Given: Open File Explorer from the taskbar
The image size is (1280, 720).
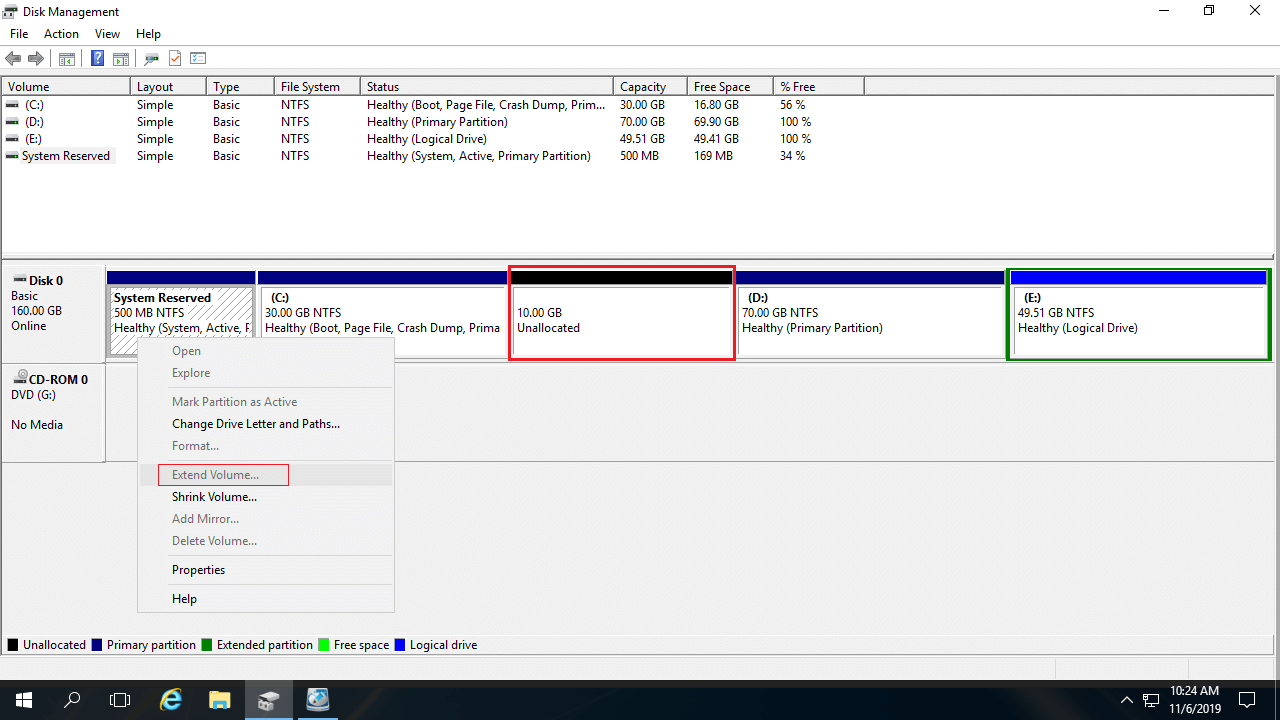Looking at the screenshot, I should coord(220,699).
